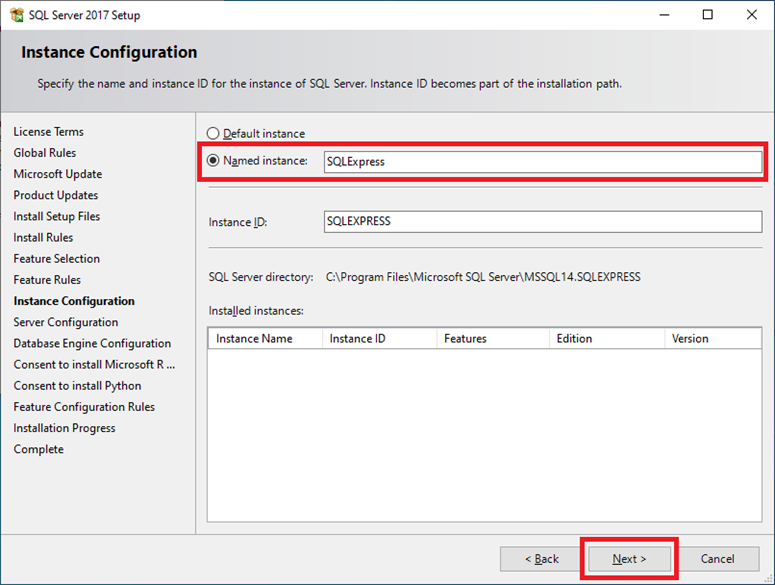This screenshot has width=775, height=585.
Task: Go back with the Back button
Action: (x=542, y=559)
